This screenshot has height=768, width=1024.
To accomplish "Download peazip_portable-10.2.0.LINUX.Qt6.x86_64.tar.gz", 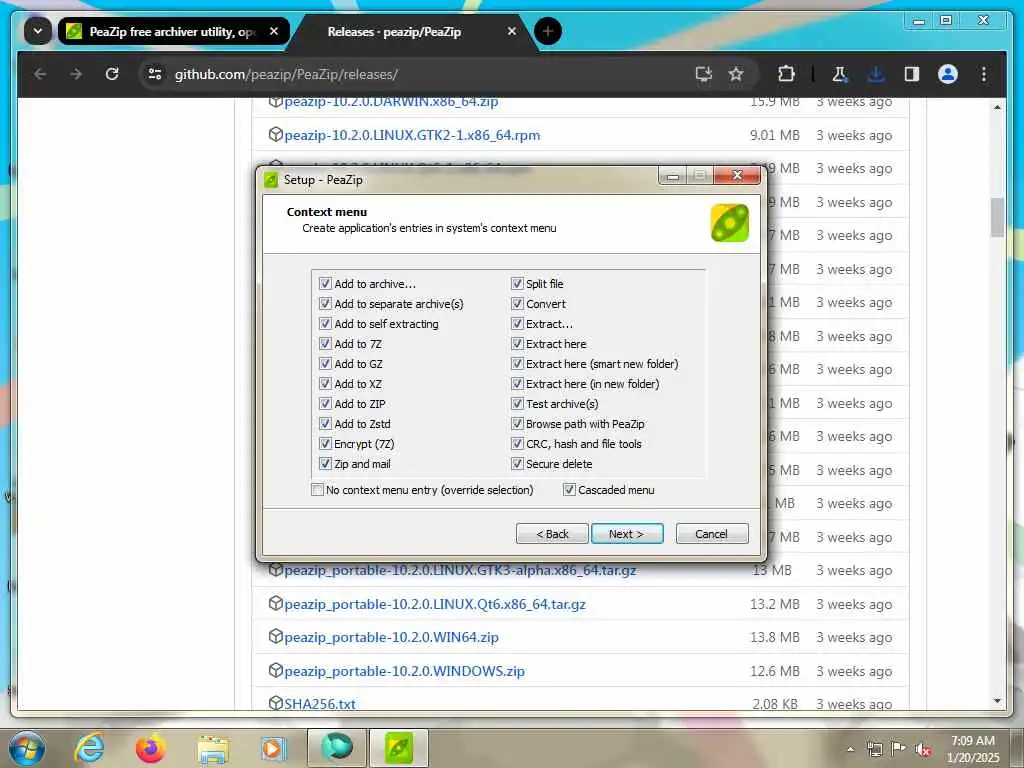I will [x=435, y=604].
